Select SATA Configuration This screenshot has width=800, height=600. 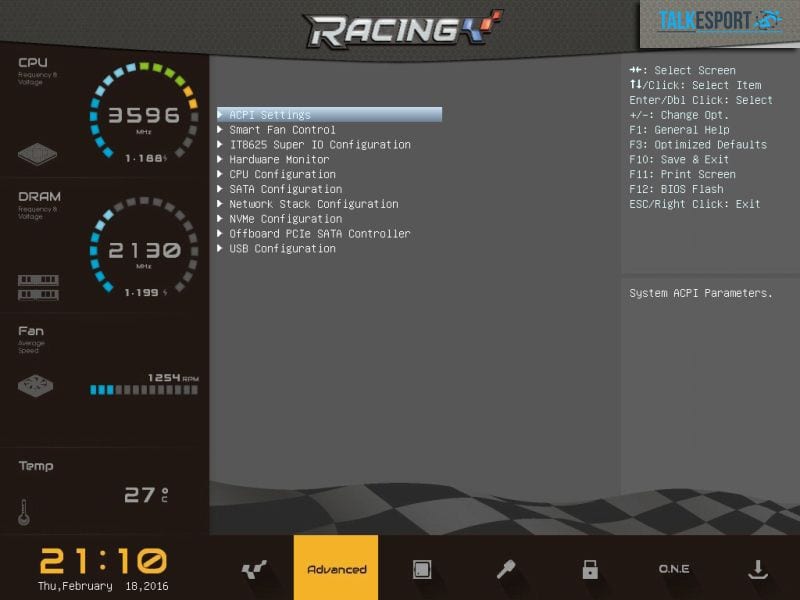(285, 189)
